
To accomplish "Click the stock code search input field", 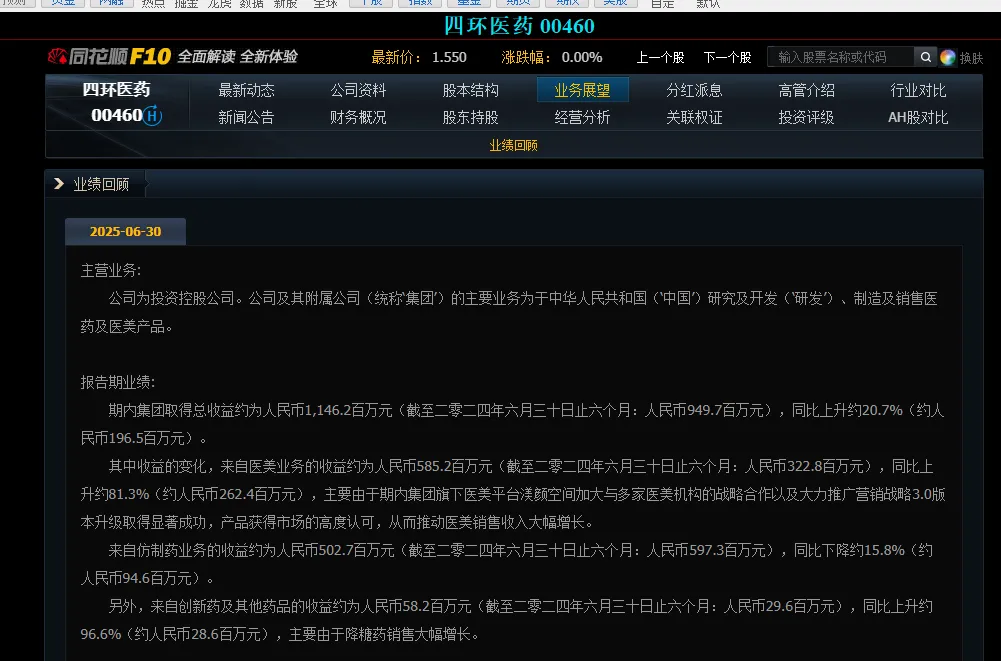I will tap(841, 57).
